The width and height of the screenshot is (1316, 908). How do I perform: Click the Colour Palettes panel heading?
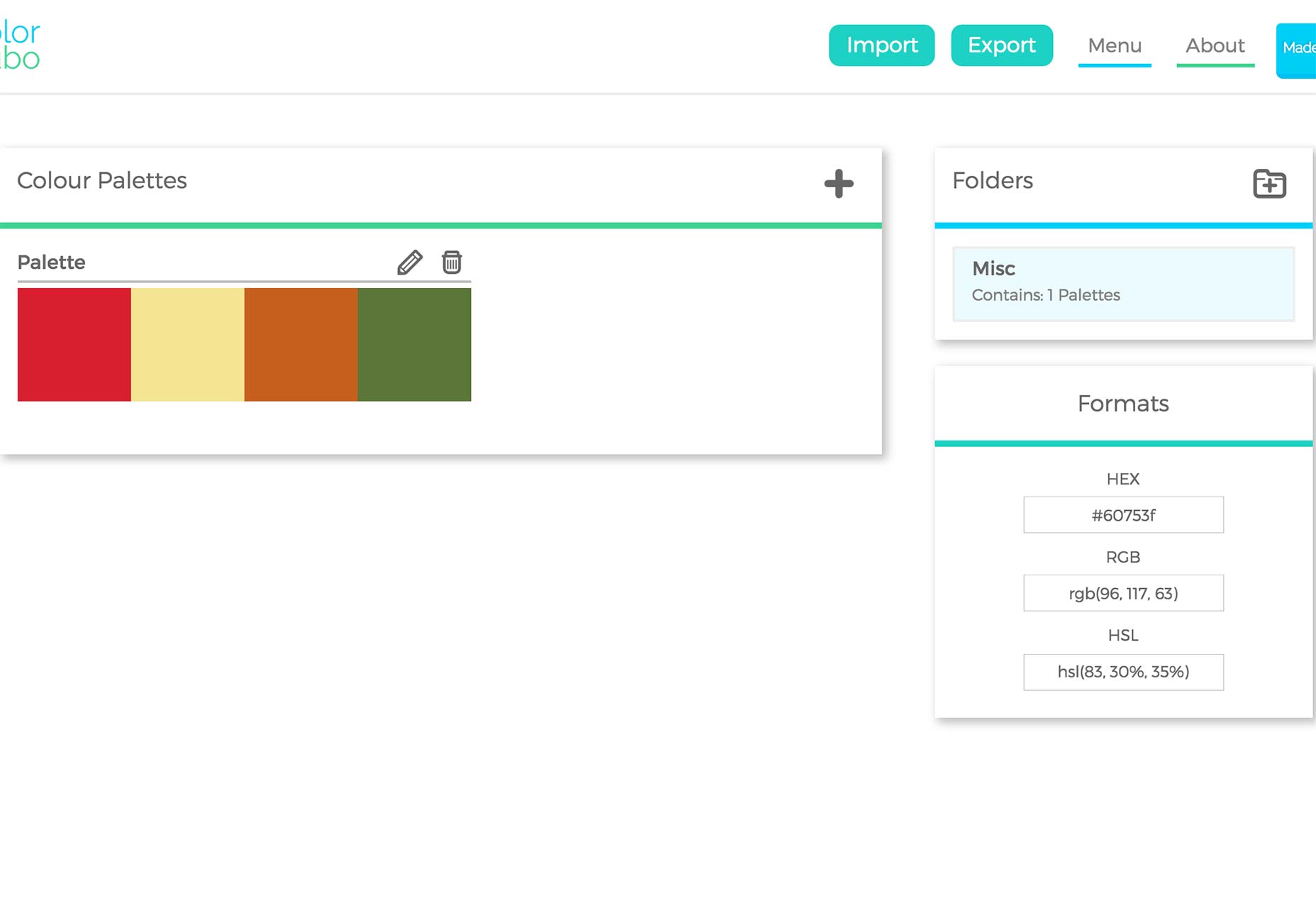(x=102, y=180)
